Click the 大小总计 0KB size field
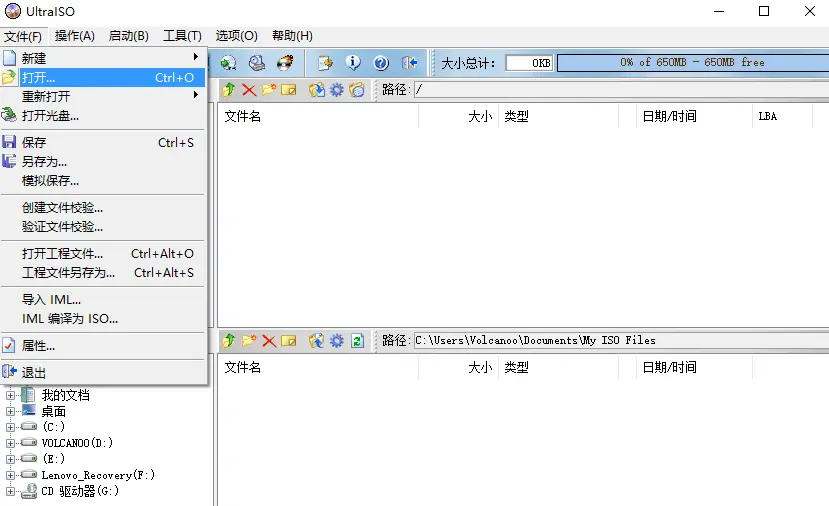The width and height of the screenshot is (829, 506). [x=529, y=63]
